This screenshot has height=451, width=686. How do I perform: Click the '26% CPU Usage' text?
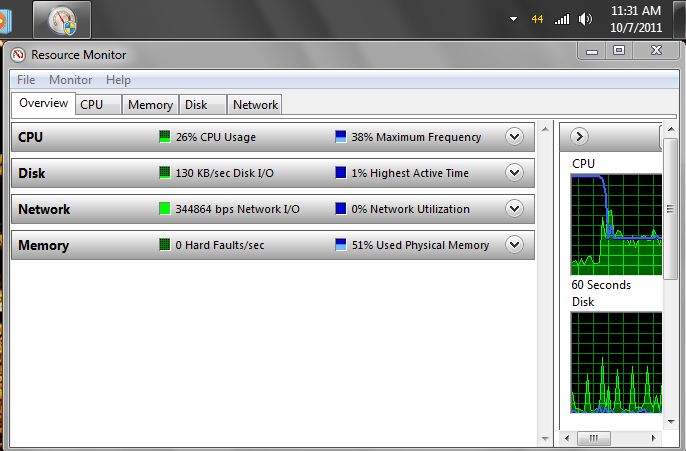tap(216, 137)
